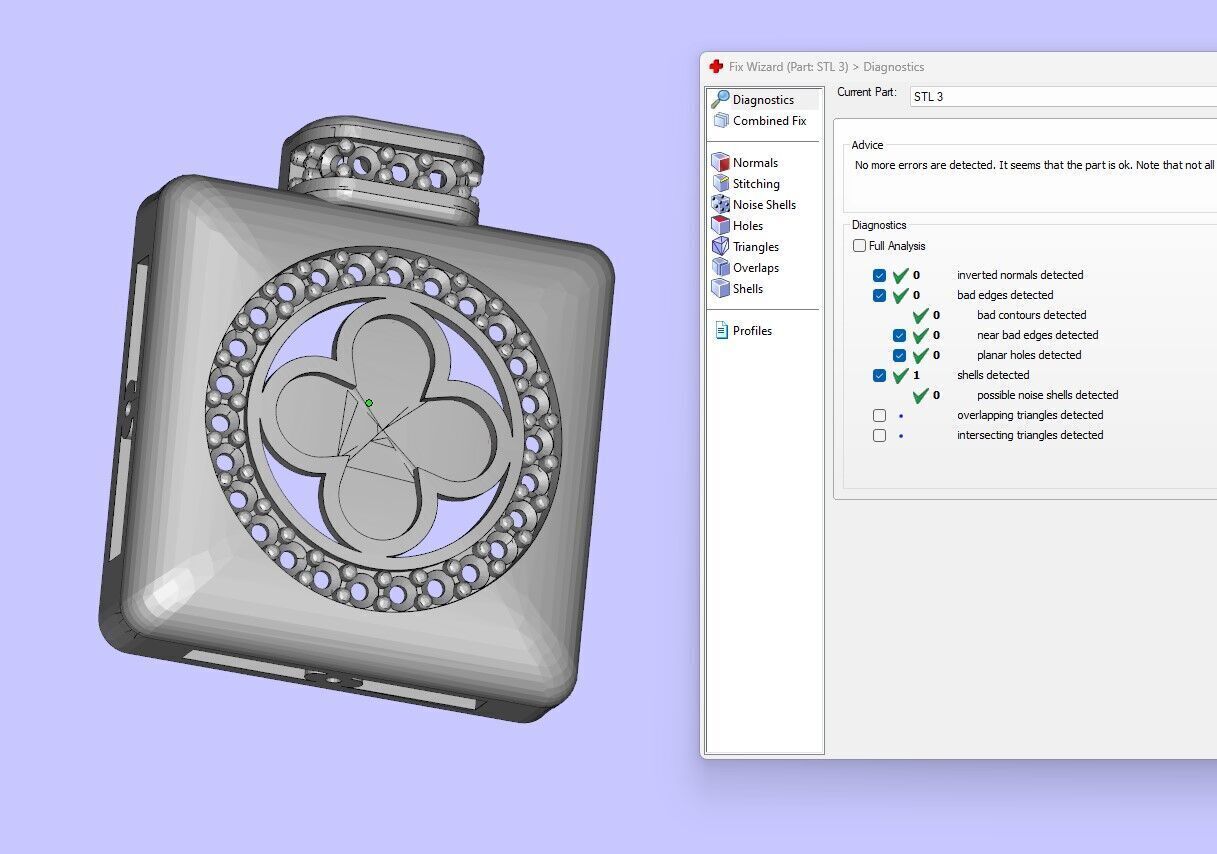Click the green checkmark beside possible noise shells
The width and height of the screenshot is (1217, 854).
[x=921, y=395]
